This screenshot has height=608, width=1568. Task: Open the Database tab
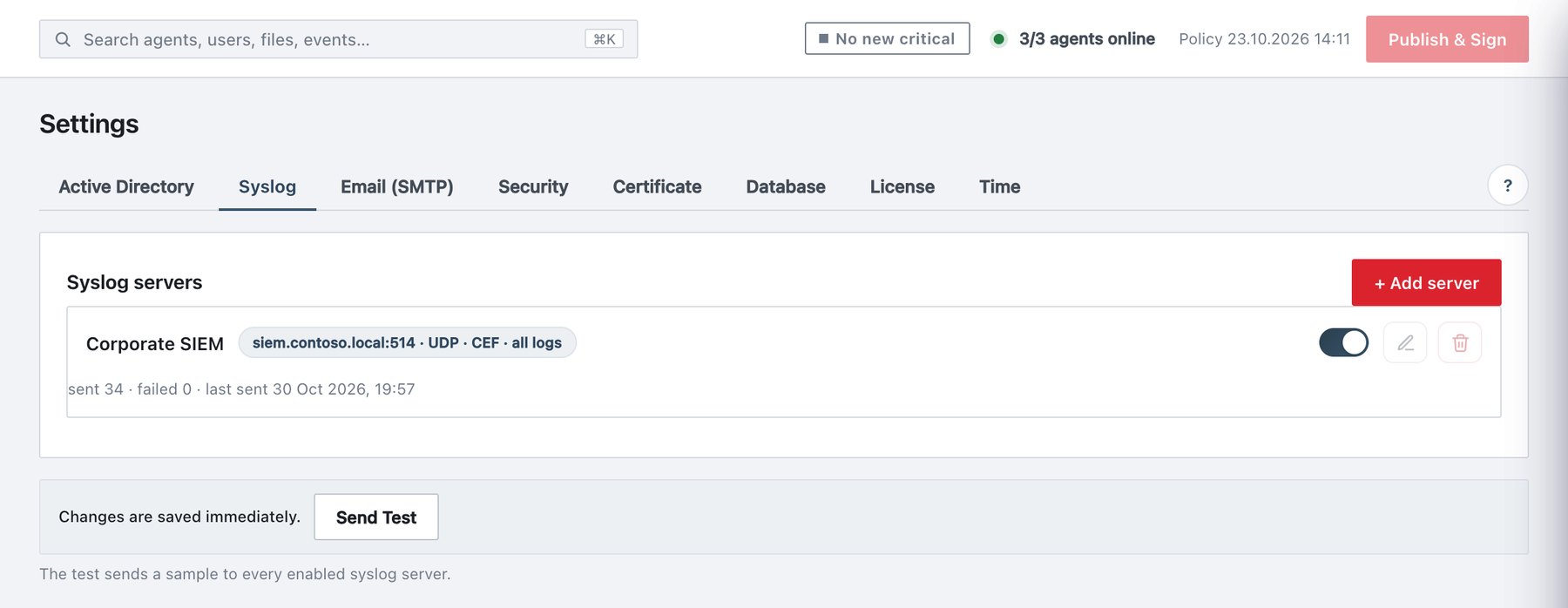click(786, 186)
